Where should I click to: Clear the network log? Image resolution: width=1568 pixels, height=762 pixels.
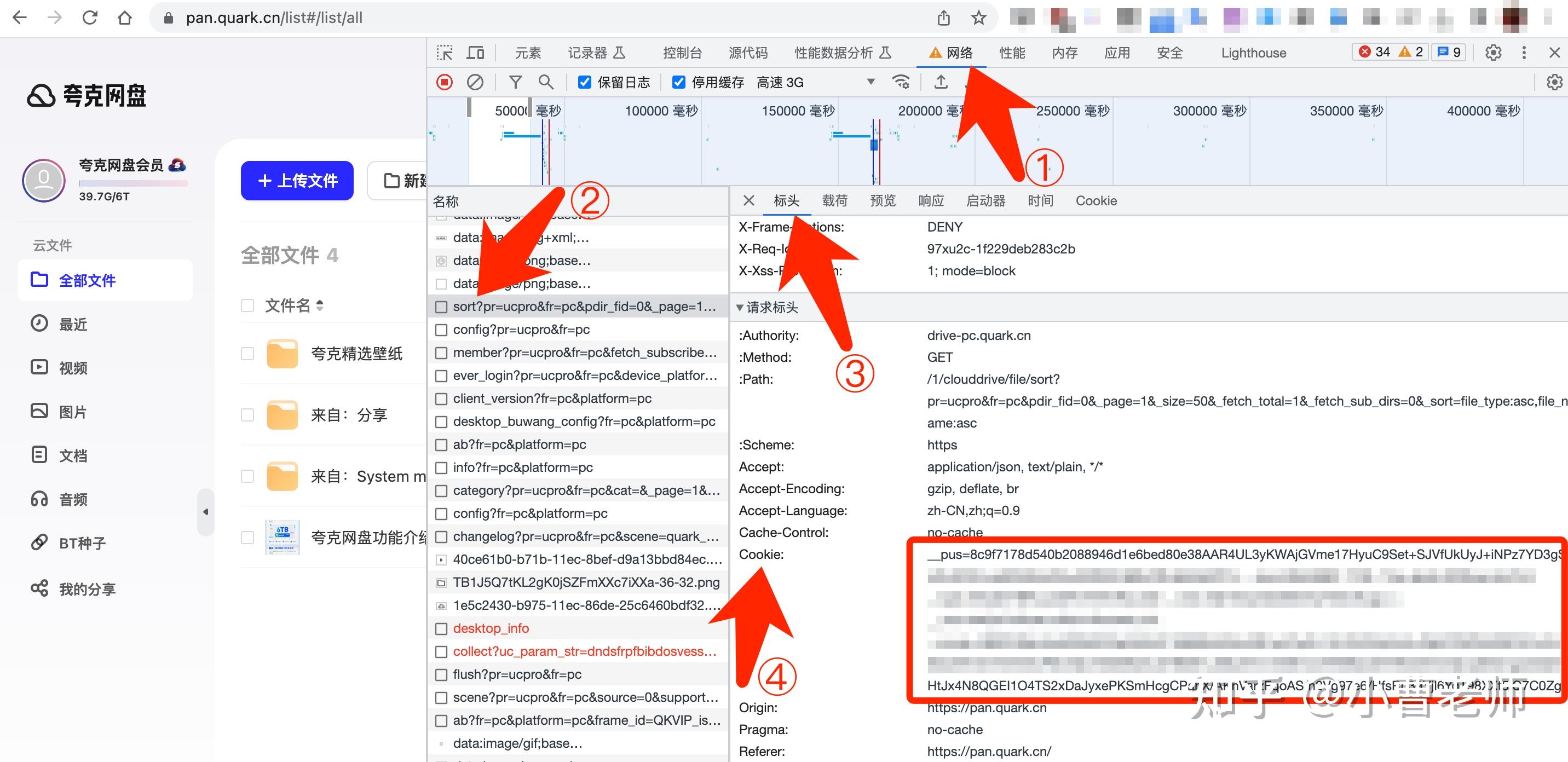[475, 82]
